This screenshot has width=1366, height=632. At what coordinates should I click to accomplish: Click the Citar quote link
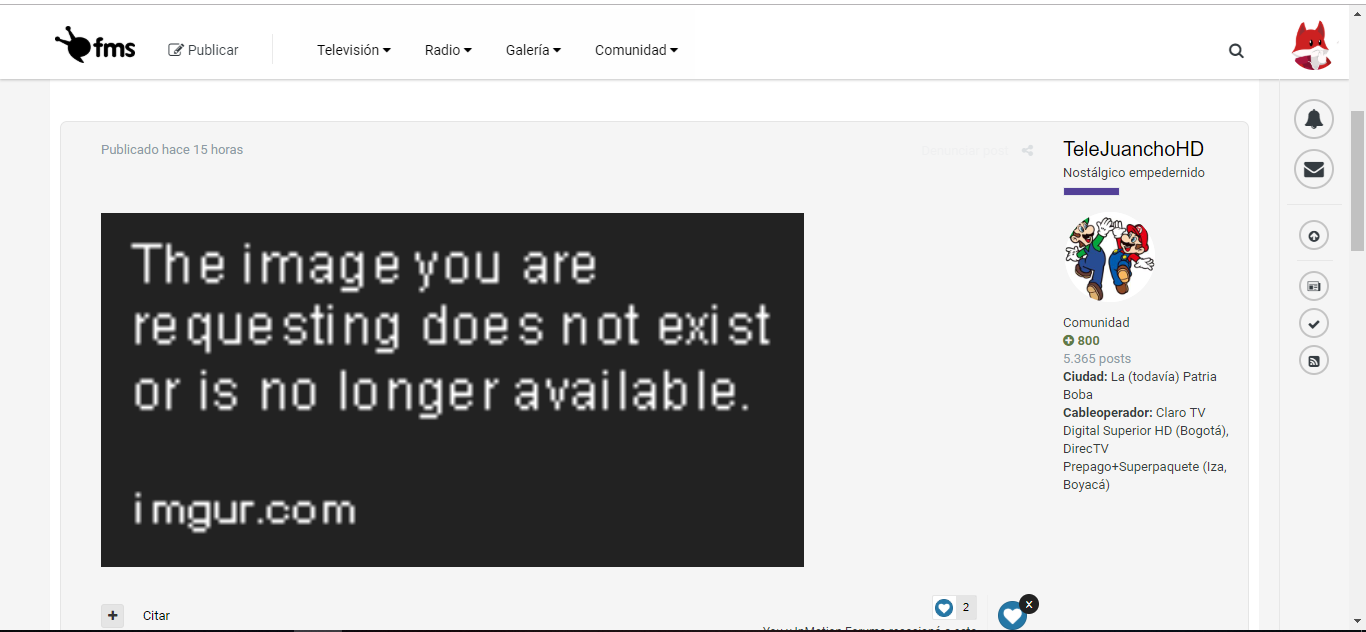pyautogui.click(x=156, y=616)
